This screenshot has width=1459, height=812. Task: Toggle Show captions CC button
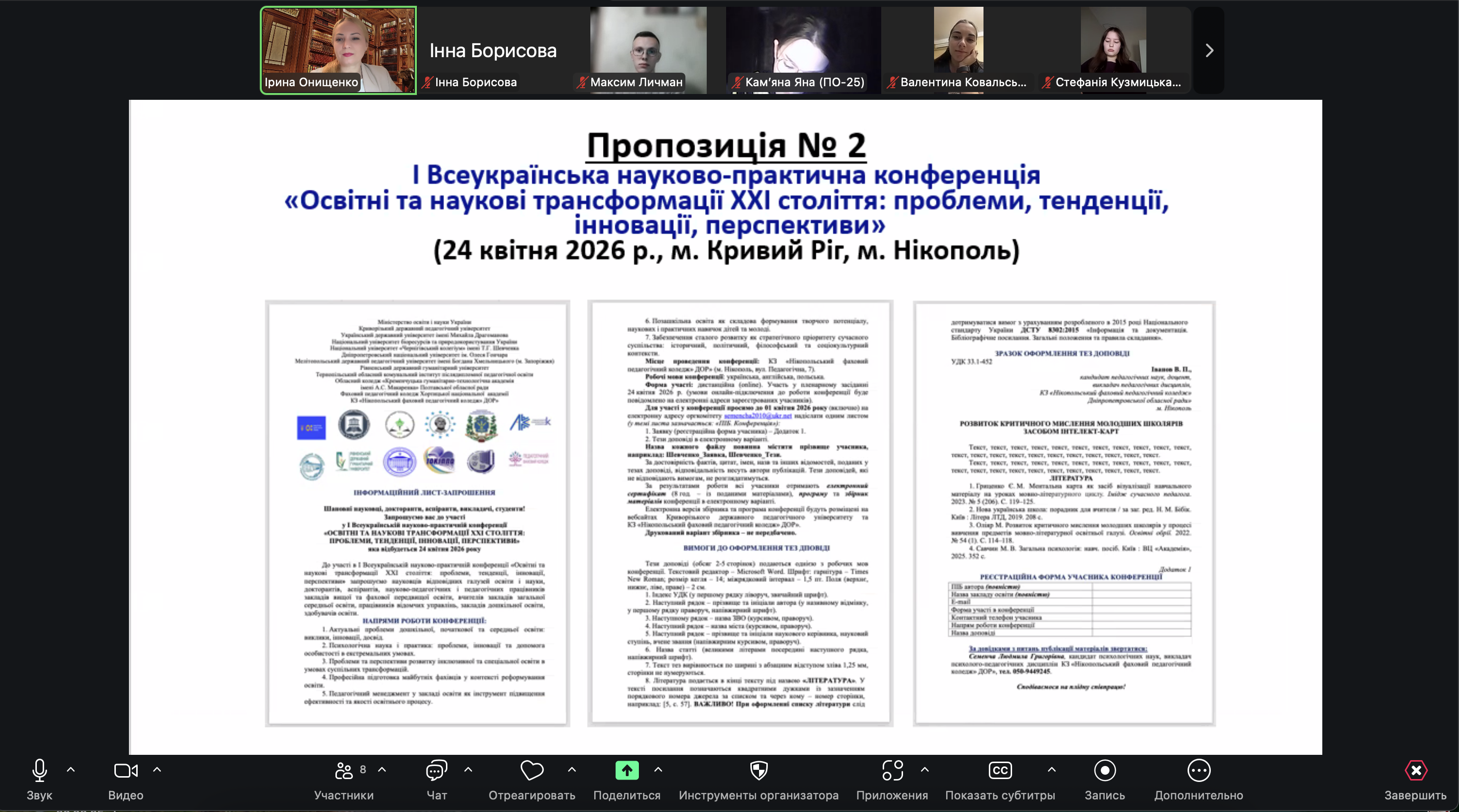[999, 771]
